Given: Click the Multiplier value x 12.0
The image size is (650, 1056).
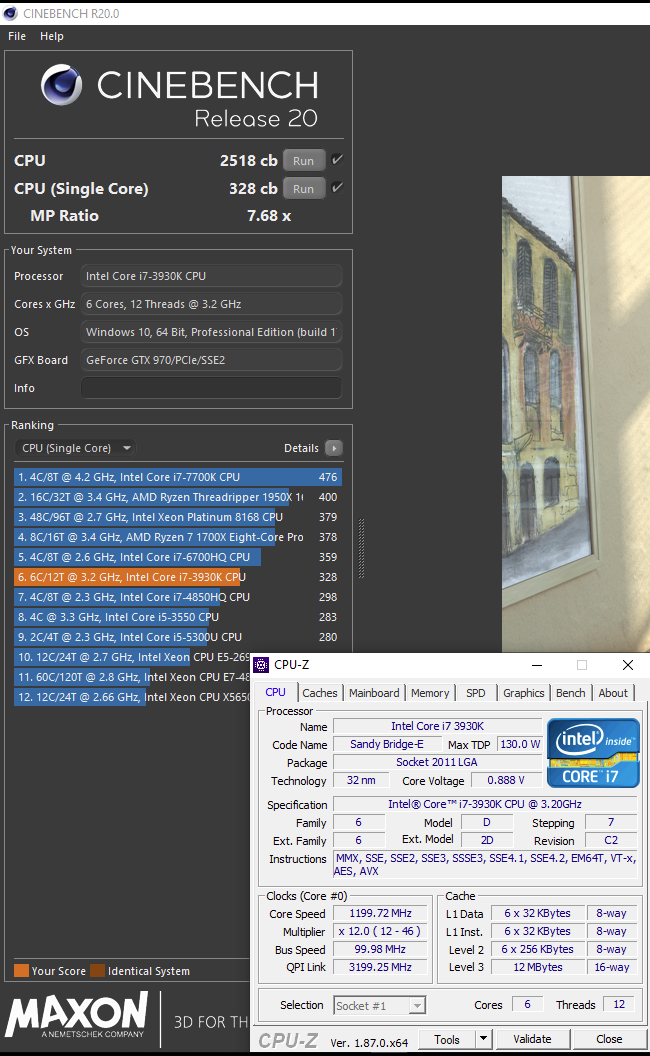Looking at the screenshot, I should pos(381,931).
